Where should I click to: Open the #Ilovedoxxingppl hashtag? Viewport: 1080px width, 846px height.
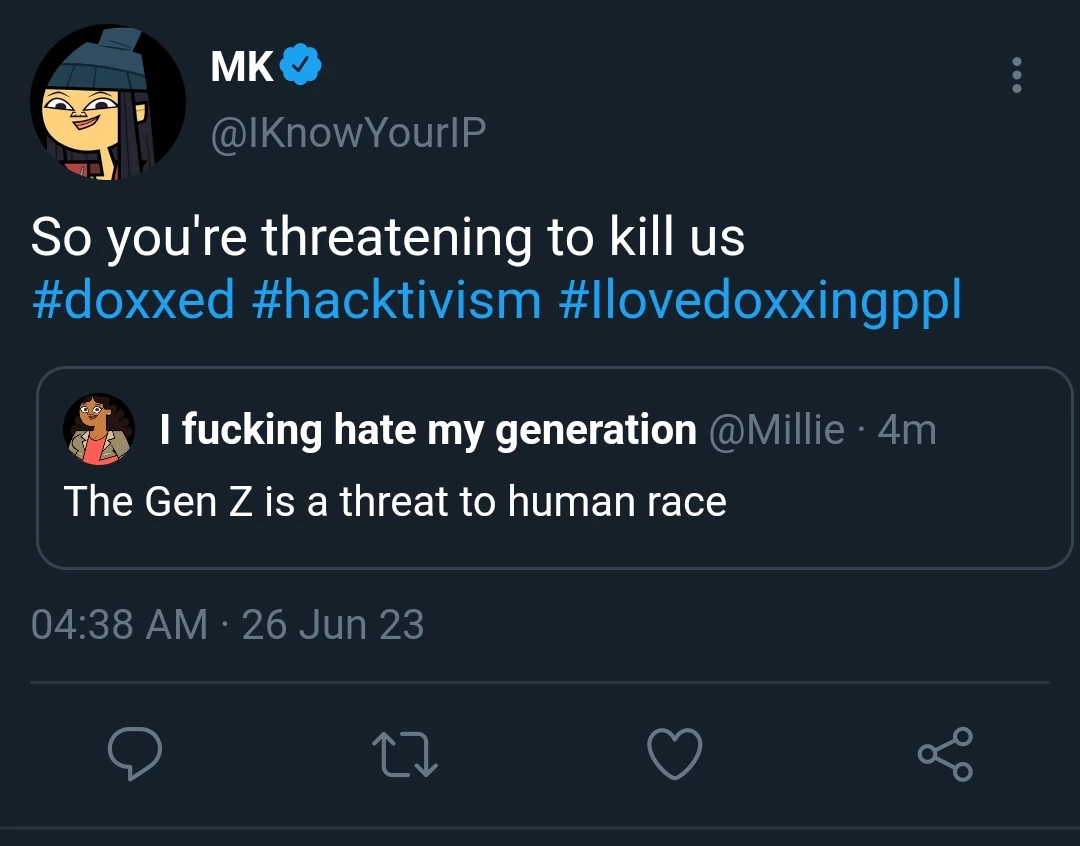pos(760,299)
